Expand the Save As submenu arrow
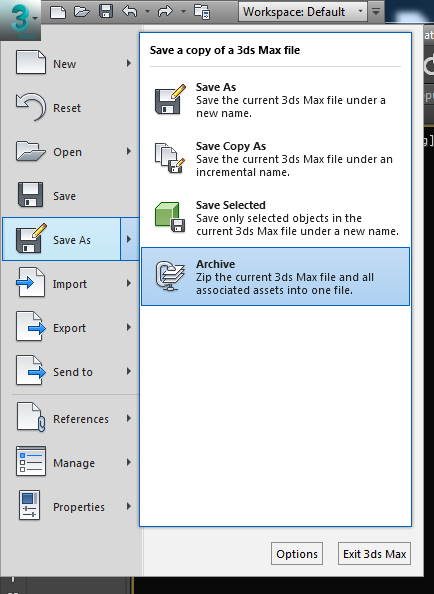This screenshot has width=434, height=594. coord(129,239)
